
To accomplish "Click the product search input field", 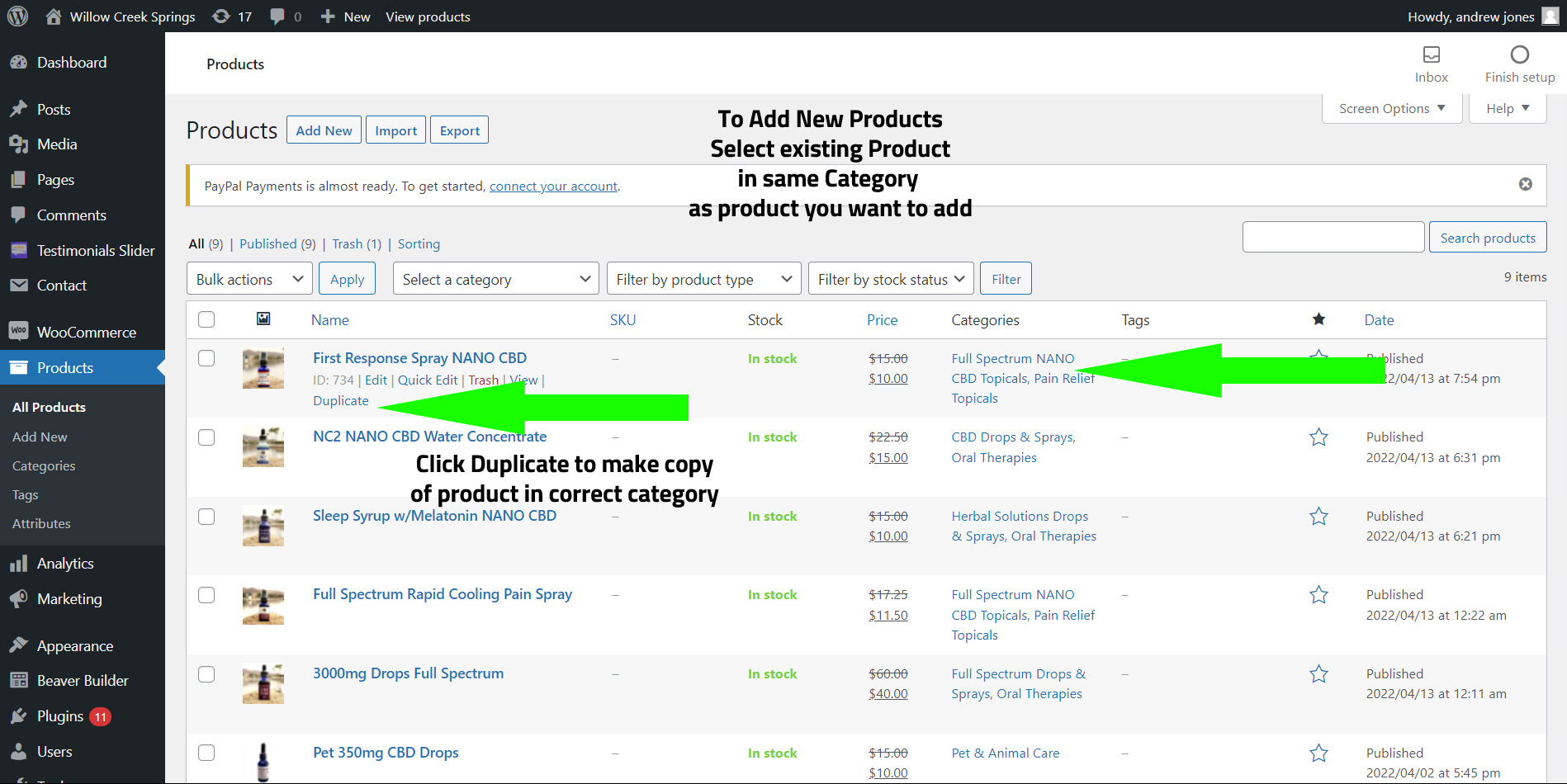I will tap(1333, 237).
